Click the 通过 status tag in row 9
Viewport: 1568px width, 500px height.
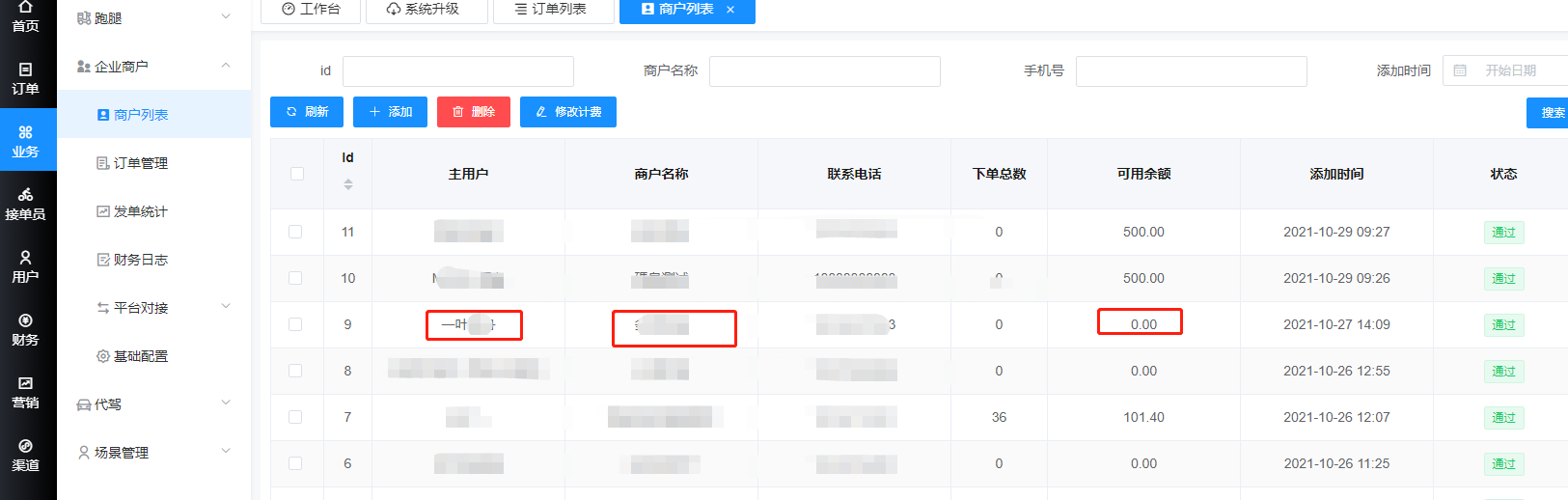[x=1503, y=324]
